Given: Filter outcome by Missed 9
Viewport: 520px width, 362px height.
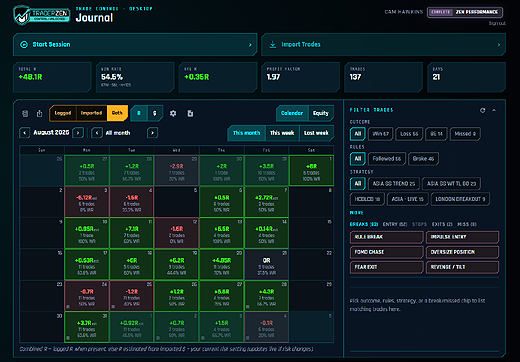Looking at the screenshot, I should (465, 134).
